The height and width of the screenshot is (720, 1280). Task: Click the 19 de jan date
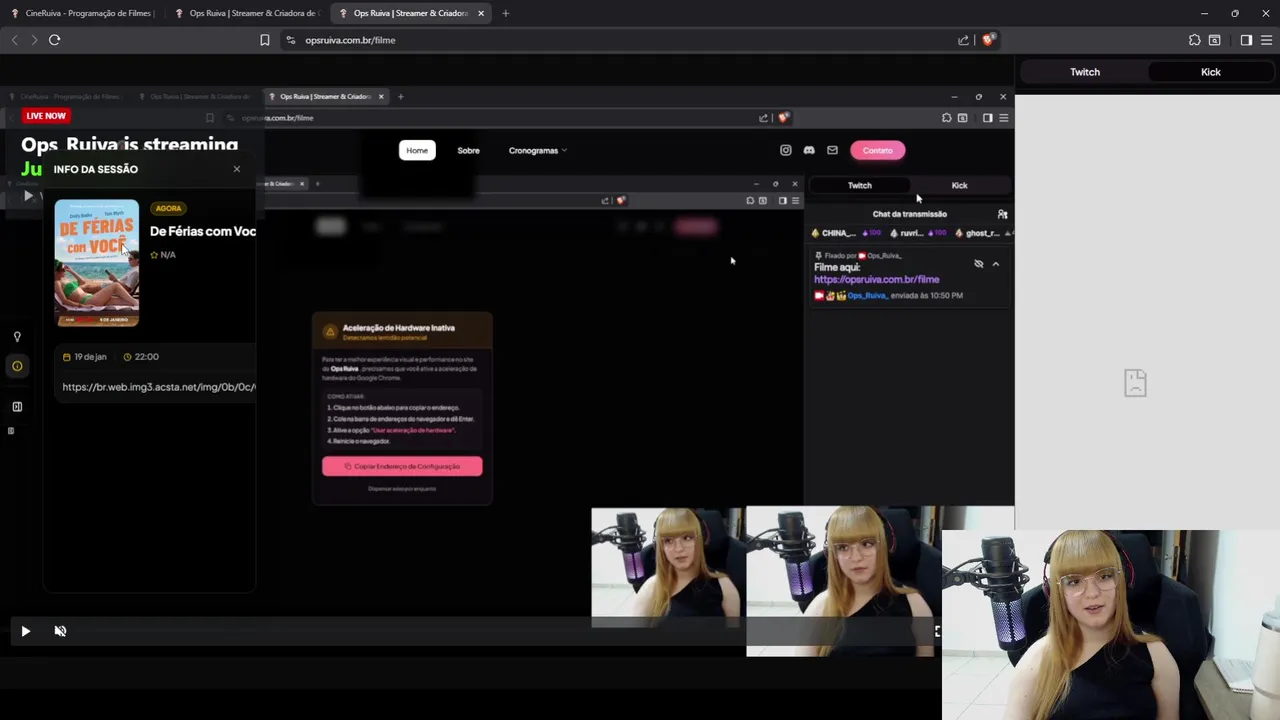[x=85, y=357]
